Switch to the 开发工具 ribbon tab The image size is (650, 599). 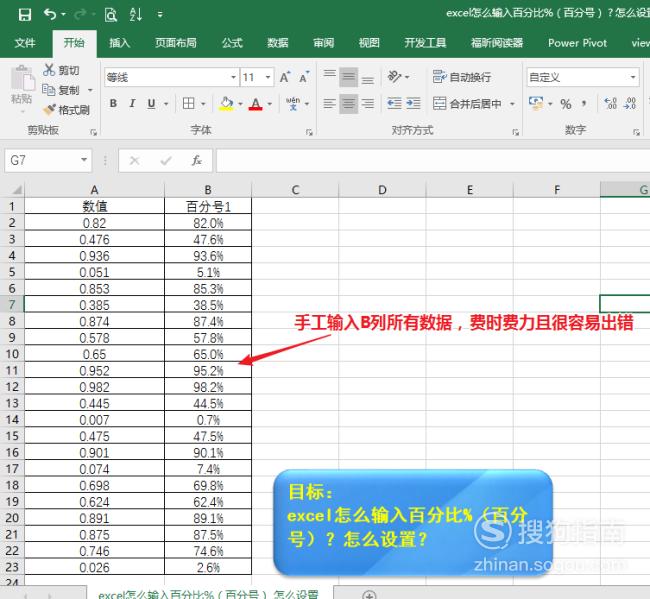tap(425, 43)
